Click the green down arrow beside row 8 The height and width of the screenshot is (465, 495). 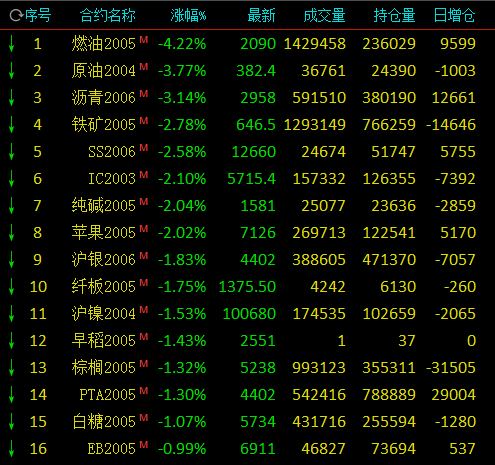[11, 233]
